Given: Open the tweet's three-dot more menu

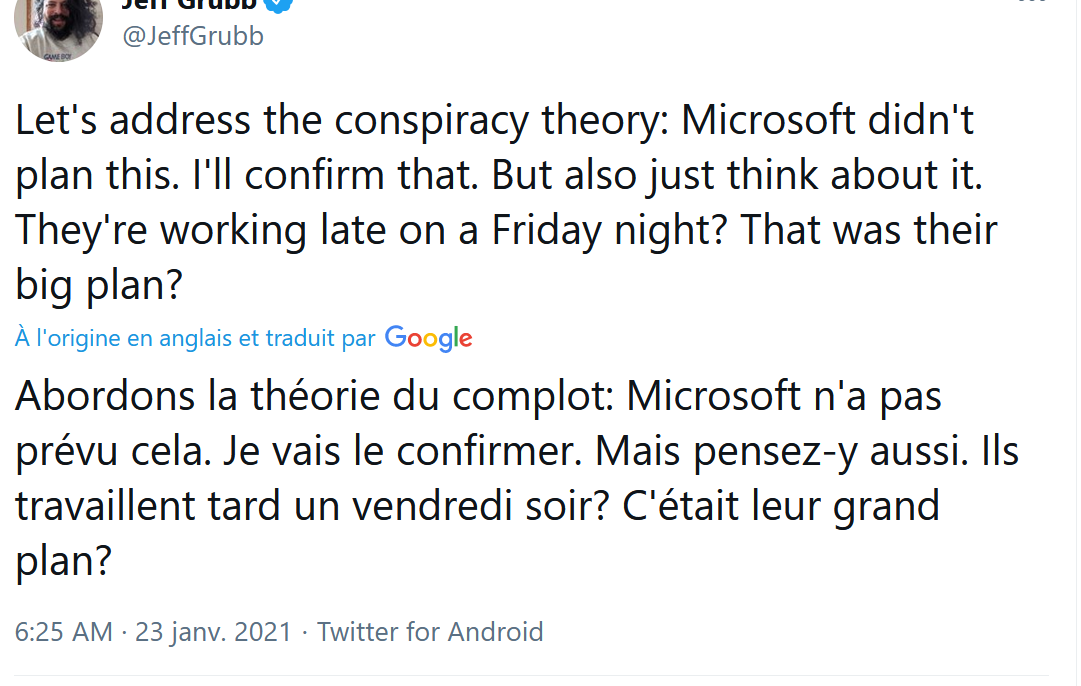Looking at the screenshot, I should (1032, 2).
